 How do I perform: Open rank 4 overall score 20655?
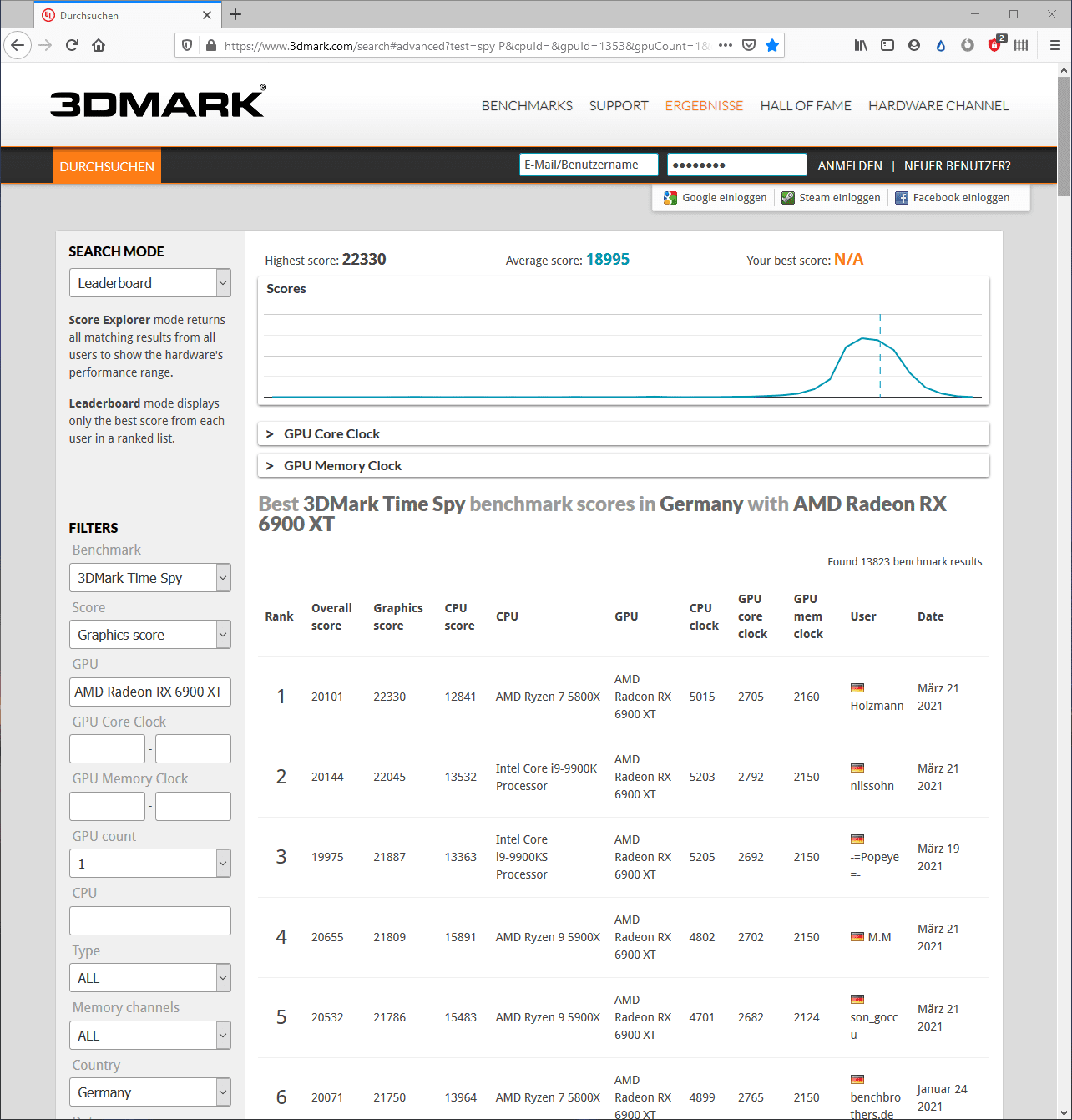[x=327, y=937]
